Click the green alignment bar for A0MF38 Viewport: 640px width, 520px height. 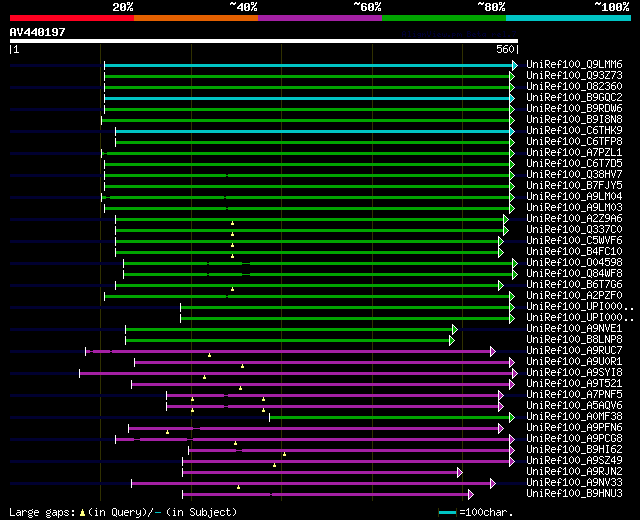(389, 418)
